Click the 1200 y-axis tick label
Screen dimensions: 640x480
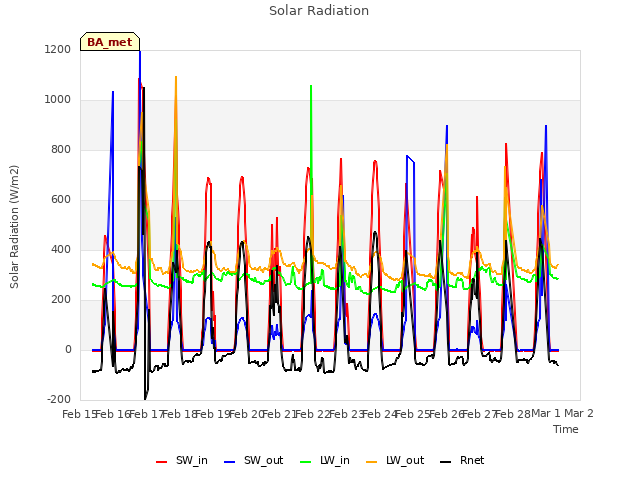pos(58,49)
